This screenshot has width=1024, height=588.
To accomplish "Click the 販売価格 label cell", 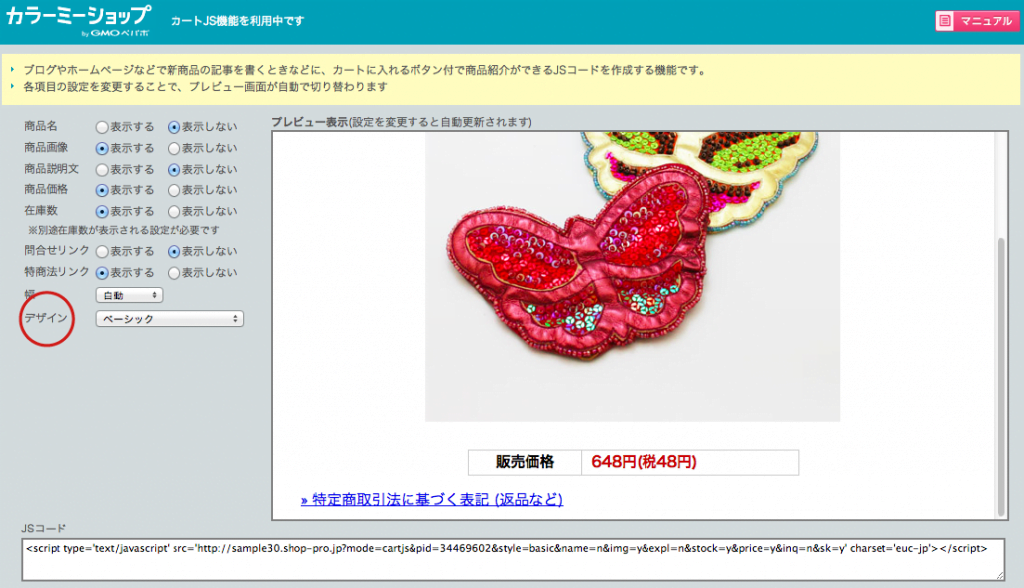I will coord(525,462).
